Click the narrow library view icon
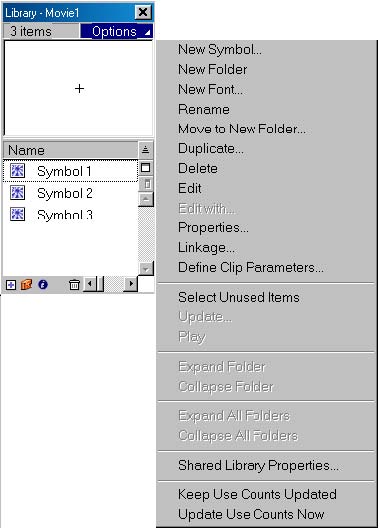380x528 pixels. (x=146, y=184)
